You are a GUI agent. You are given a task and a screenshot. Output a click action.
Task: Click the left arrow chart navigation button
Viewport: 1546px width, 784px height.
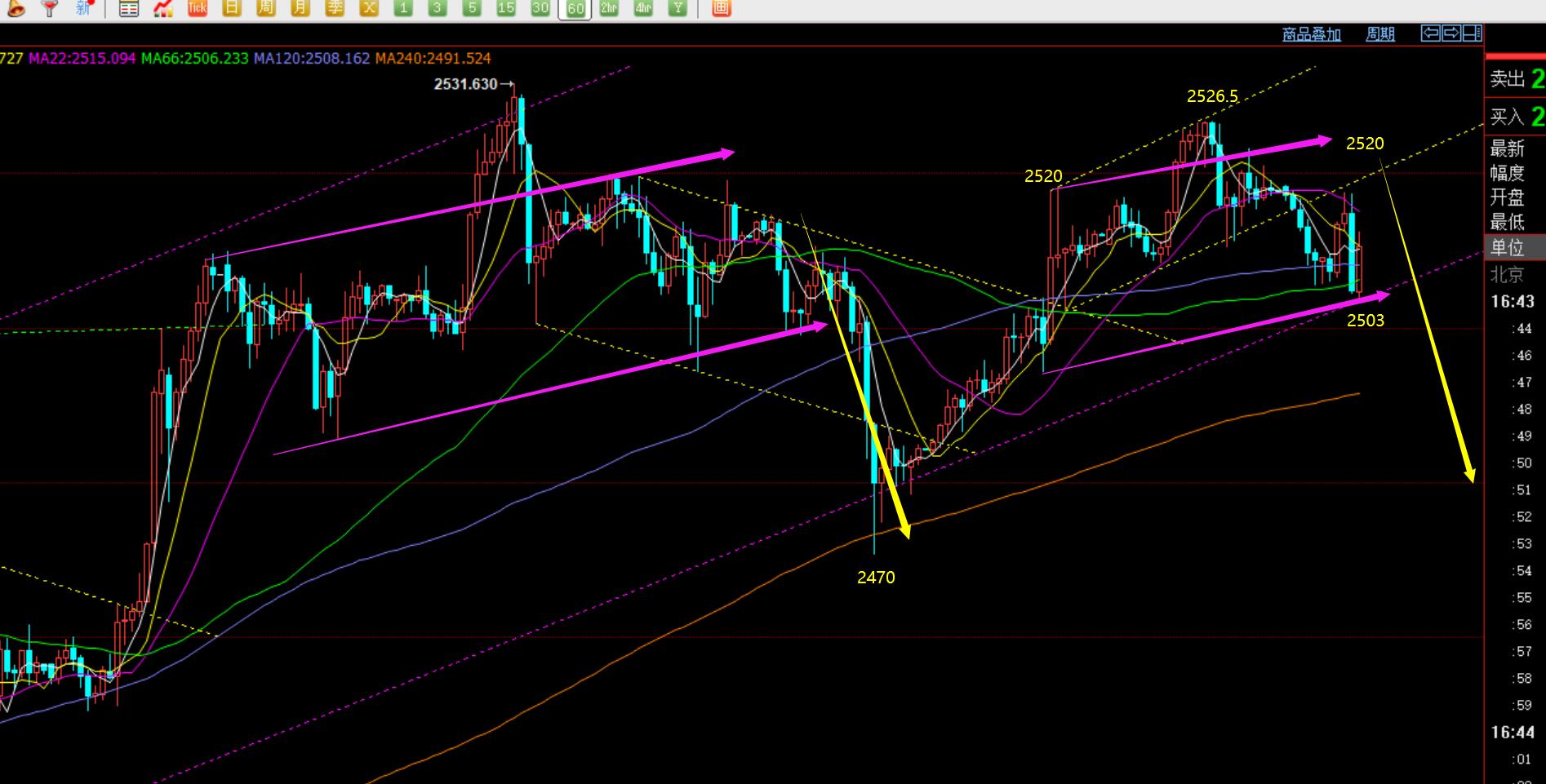coord(1431,33)
